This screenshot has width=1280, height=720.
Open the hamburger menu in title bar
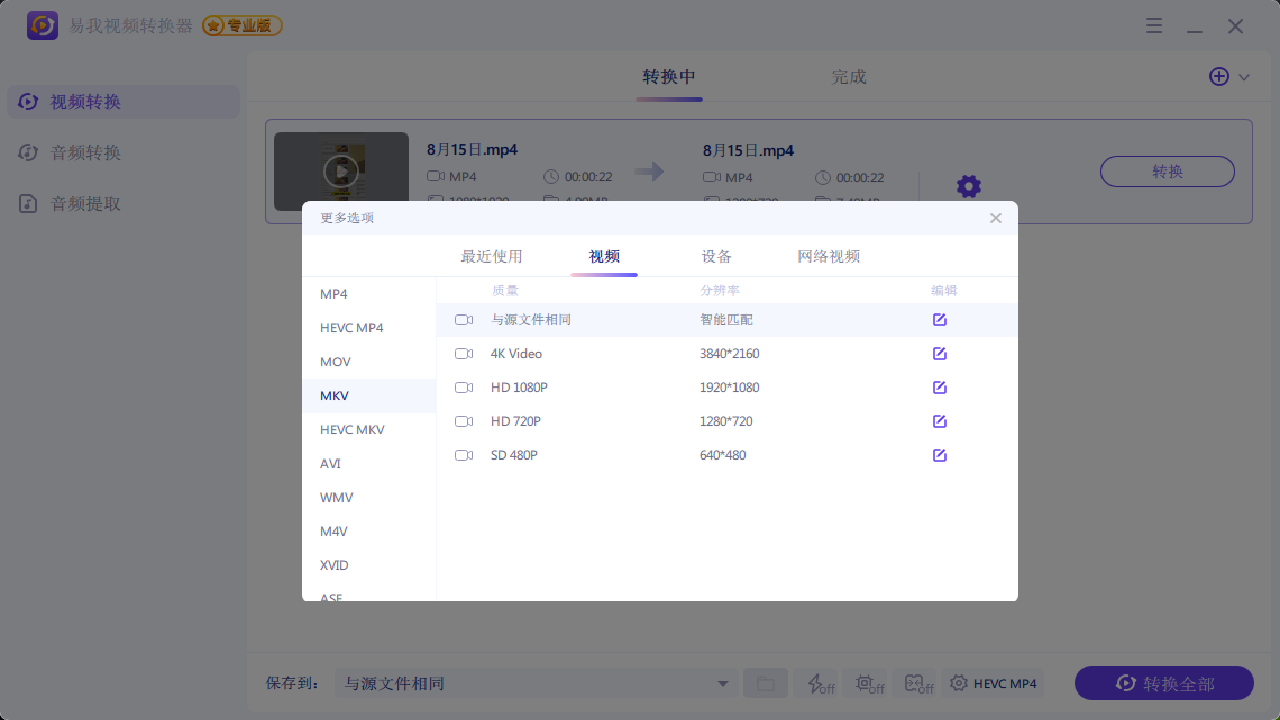tap(1154, 27)
